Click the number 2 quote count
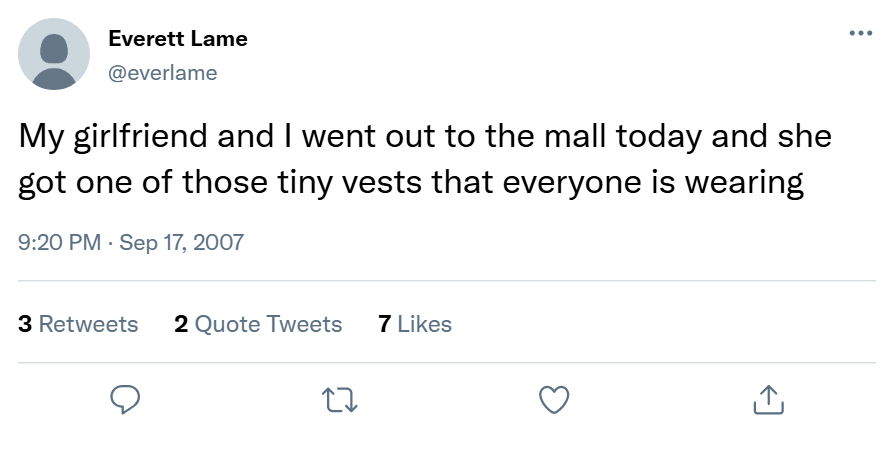894x454 pixels. [181, 324]
